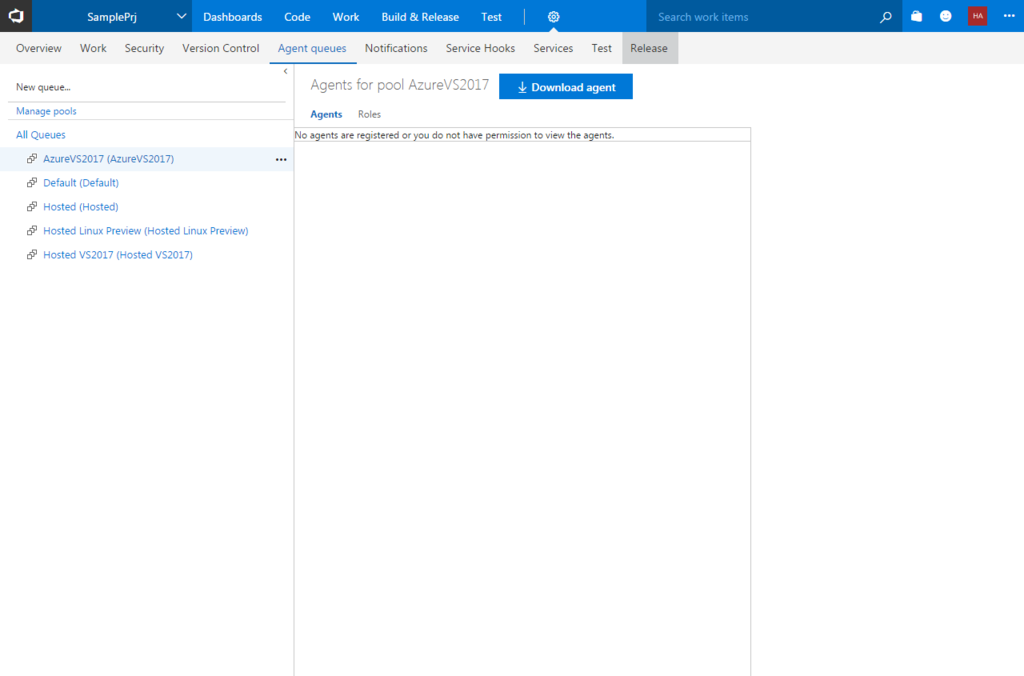Viewport: 1024px width, 676px height.
Task: Open the Work hub in top bar
Action: 345,17
